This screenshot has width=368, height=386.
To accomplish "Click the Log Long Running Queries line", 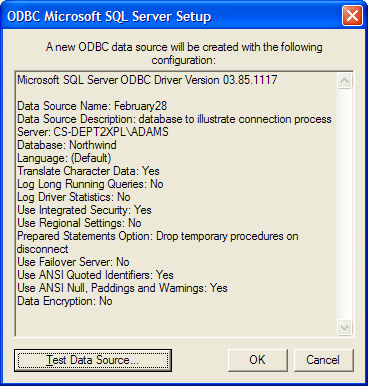I will 90,184.
